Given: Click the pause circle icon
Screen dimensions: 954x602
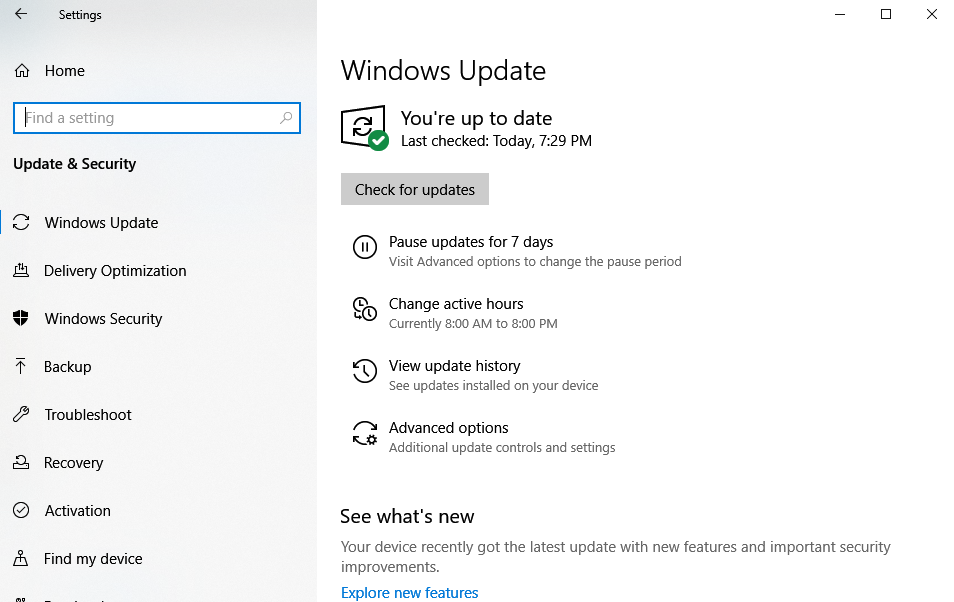Looking at the screenshot, I should (x=364, y=247).
